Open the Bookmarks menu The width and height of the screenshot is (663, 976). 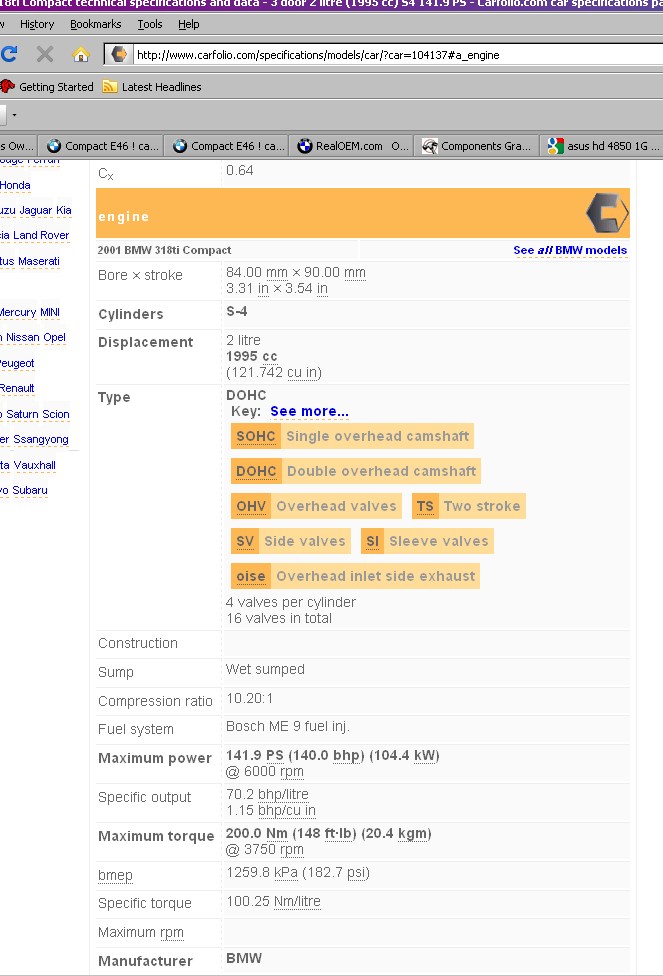coord(96,24)
